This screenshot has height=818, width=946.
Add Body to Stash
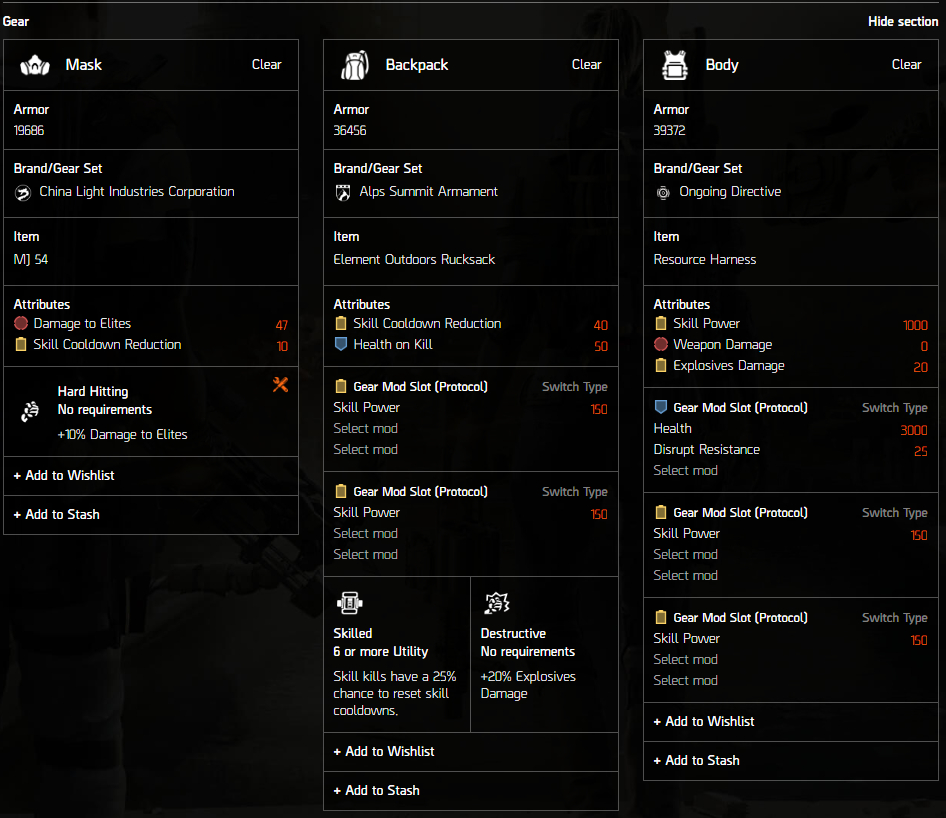(696, 761)
